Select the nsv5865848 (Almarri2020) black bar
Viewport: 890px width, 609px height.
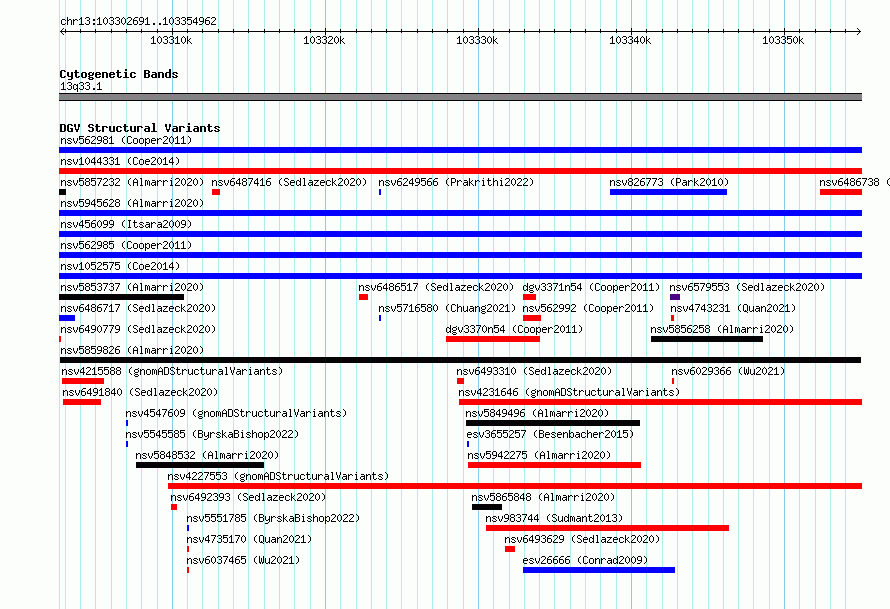click(x=487, y=507)
